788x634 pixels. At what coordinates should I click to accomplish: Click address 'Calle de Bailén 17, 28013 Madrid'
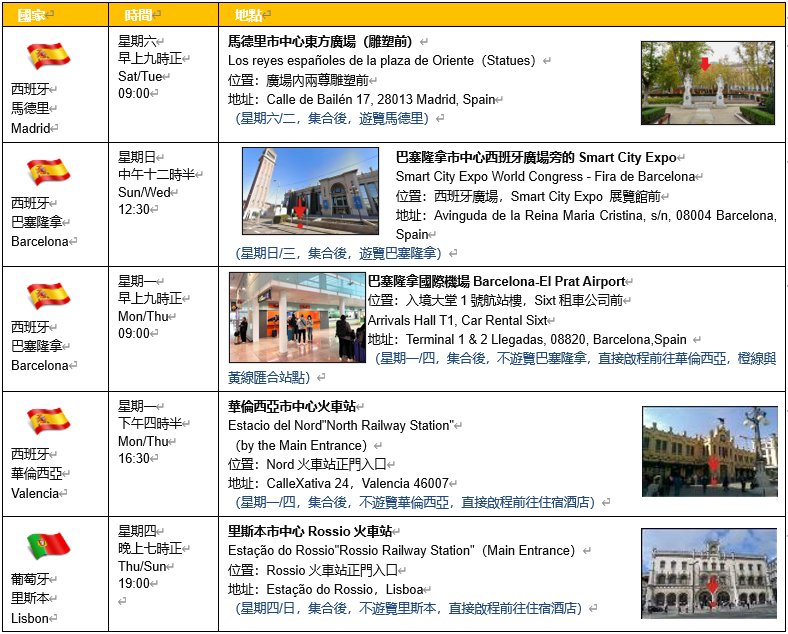click(362, 99)
